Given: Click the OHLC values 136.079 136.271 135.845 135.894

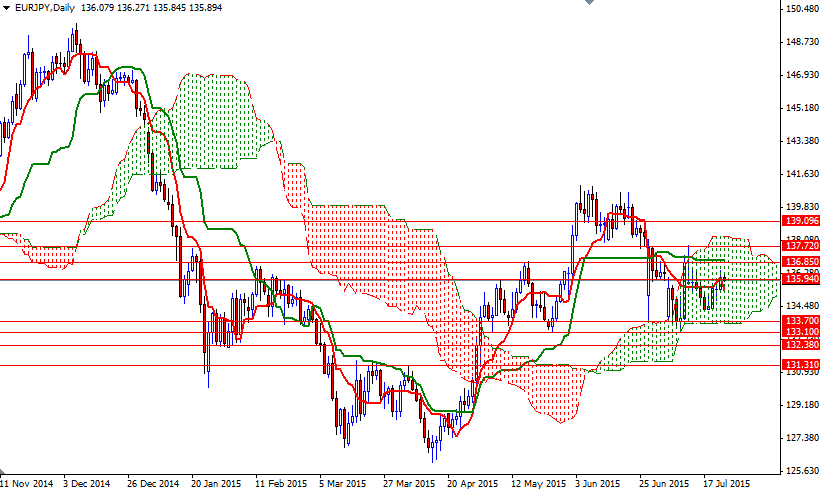Looking at the screenshot, I should tap(152, 8).
